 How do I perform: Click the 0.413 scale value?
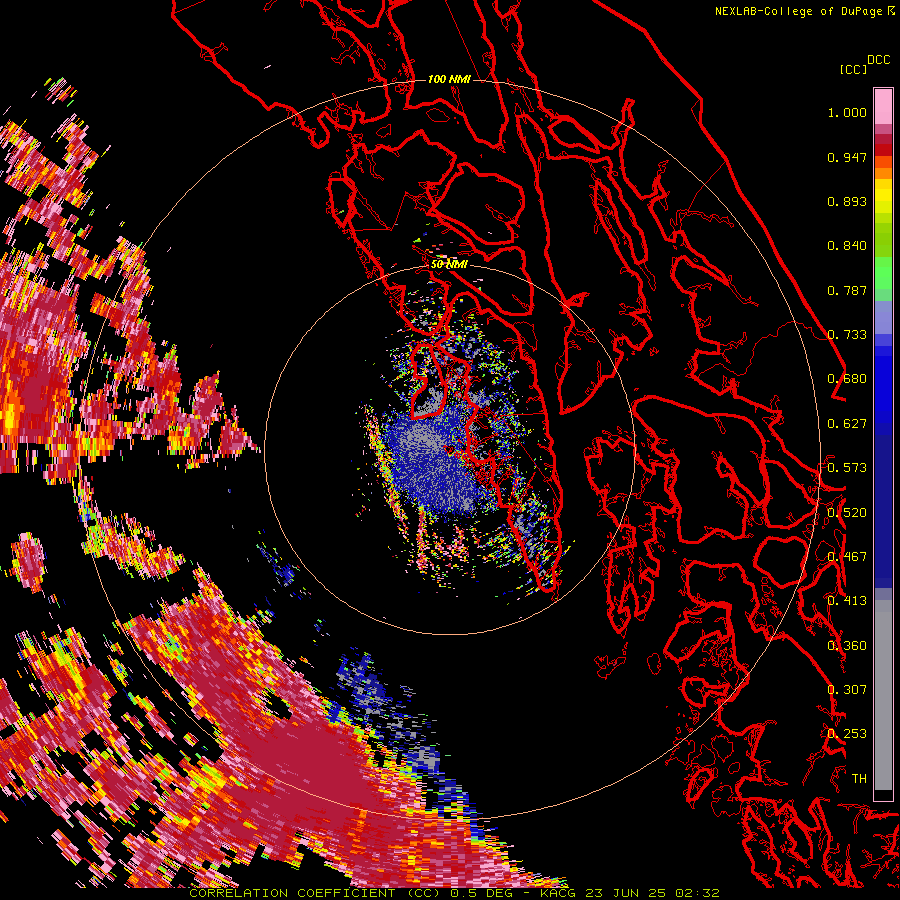[x=847, y=601]
